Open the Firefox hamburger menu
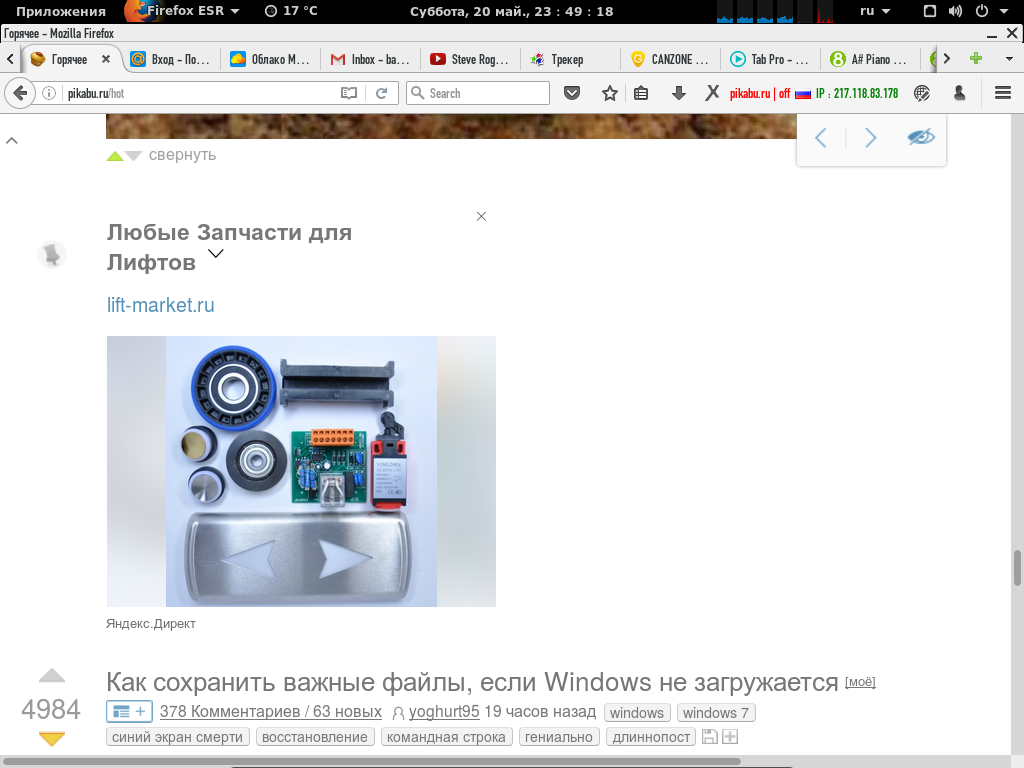1024x768 pixels. (x=1002, y=93)
